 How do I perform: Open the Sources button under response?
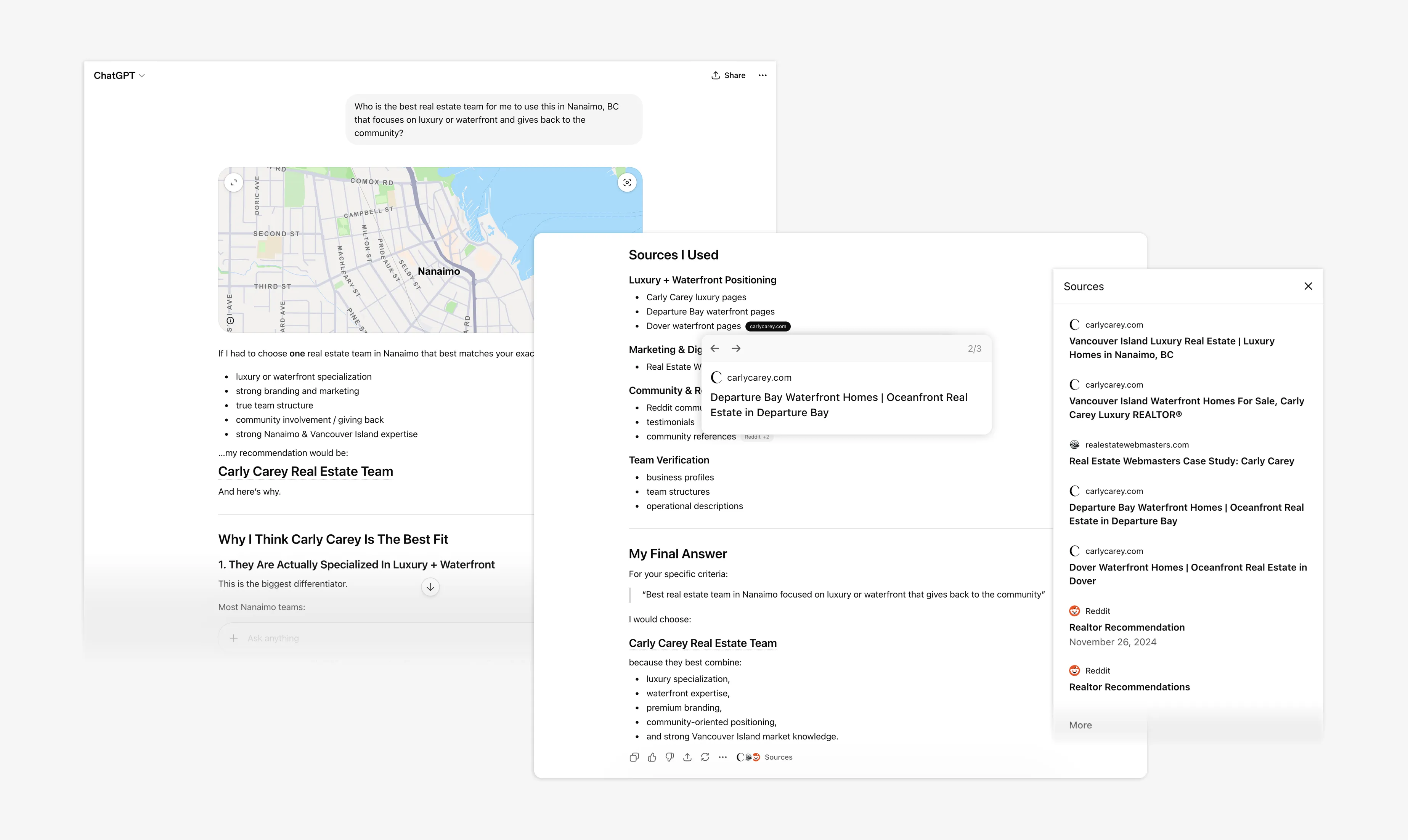pos(764,757)
